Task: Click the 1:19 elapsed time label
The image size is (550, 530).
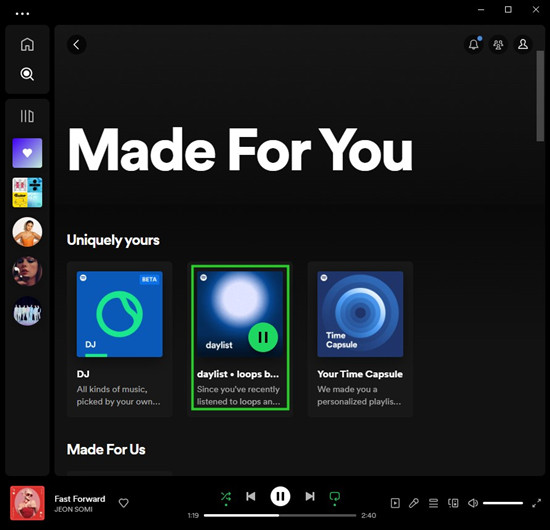Action: 193,516
